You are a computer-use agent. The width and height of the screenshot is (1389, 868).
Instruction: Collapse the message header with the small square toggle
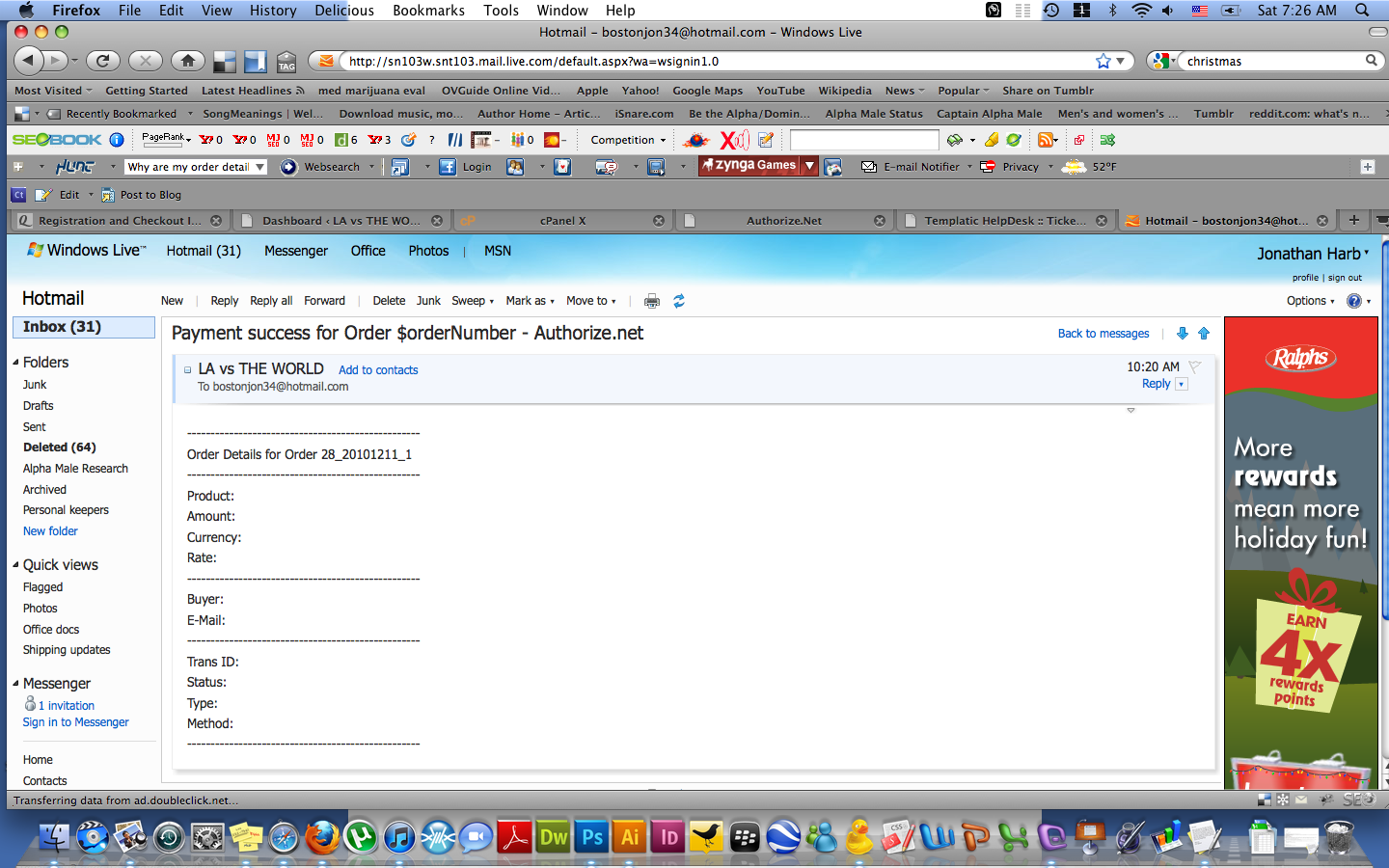(187, 369)
